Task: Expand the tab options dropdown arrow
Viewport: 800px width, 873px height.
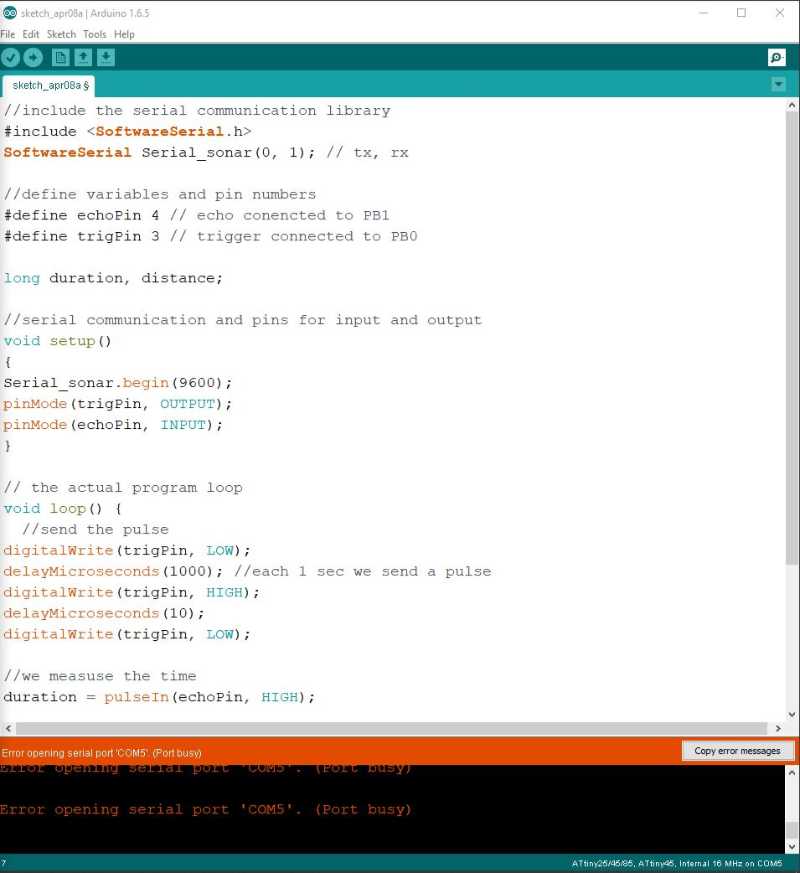Action: coord(778,84)
